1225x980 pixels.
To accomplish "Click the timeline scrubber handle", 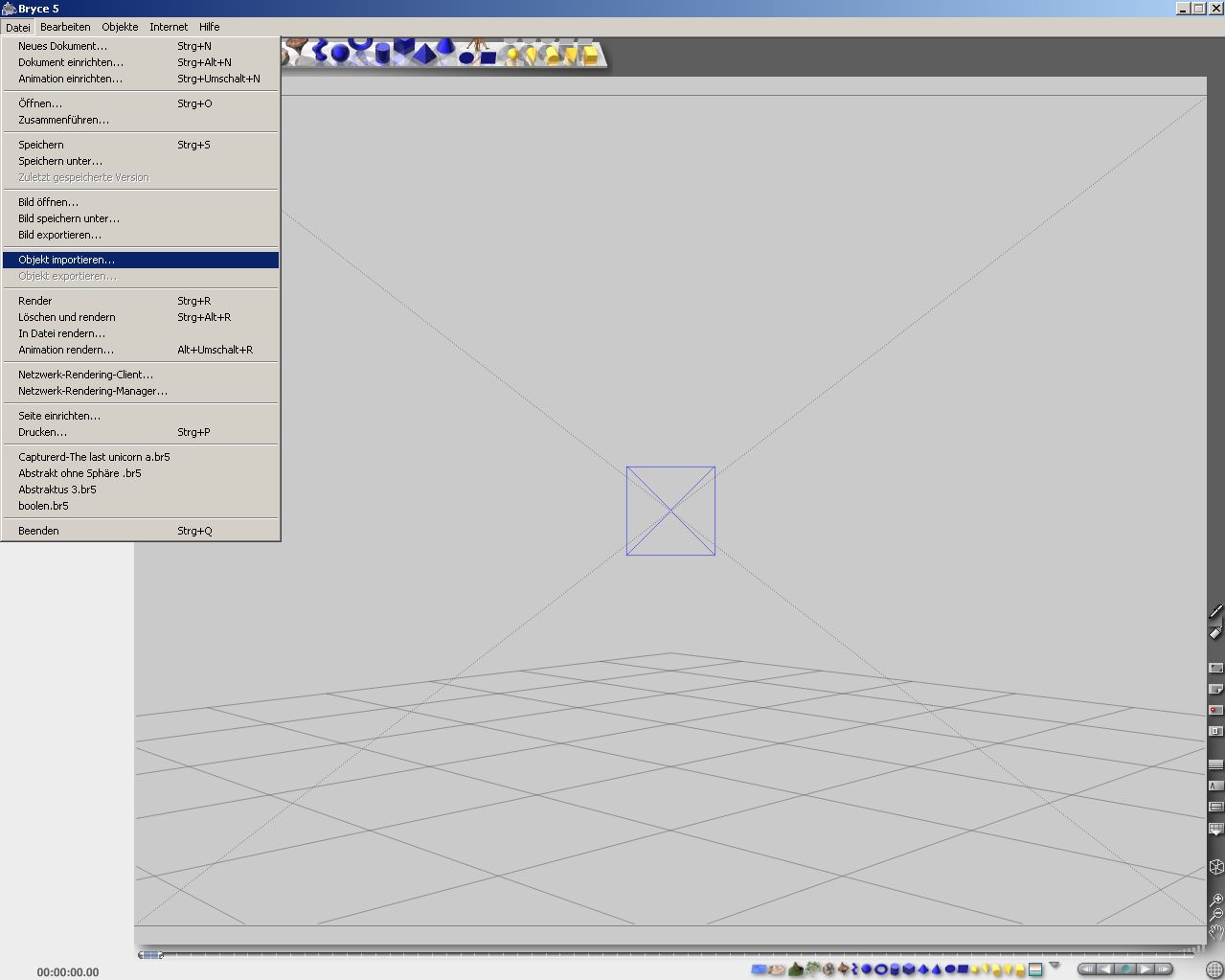I will (x=150, y=954).
